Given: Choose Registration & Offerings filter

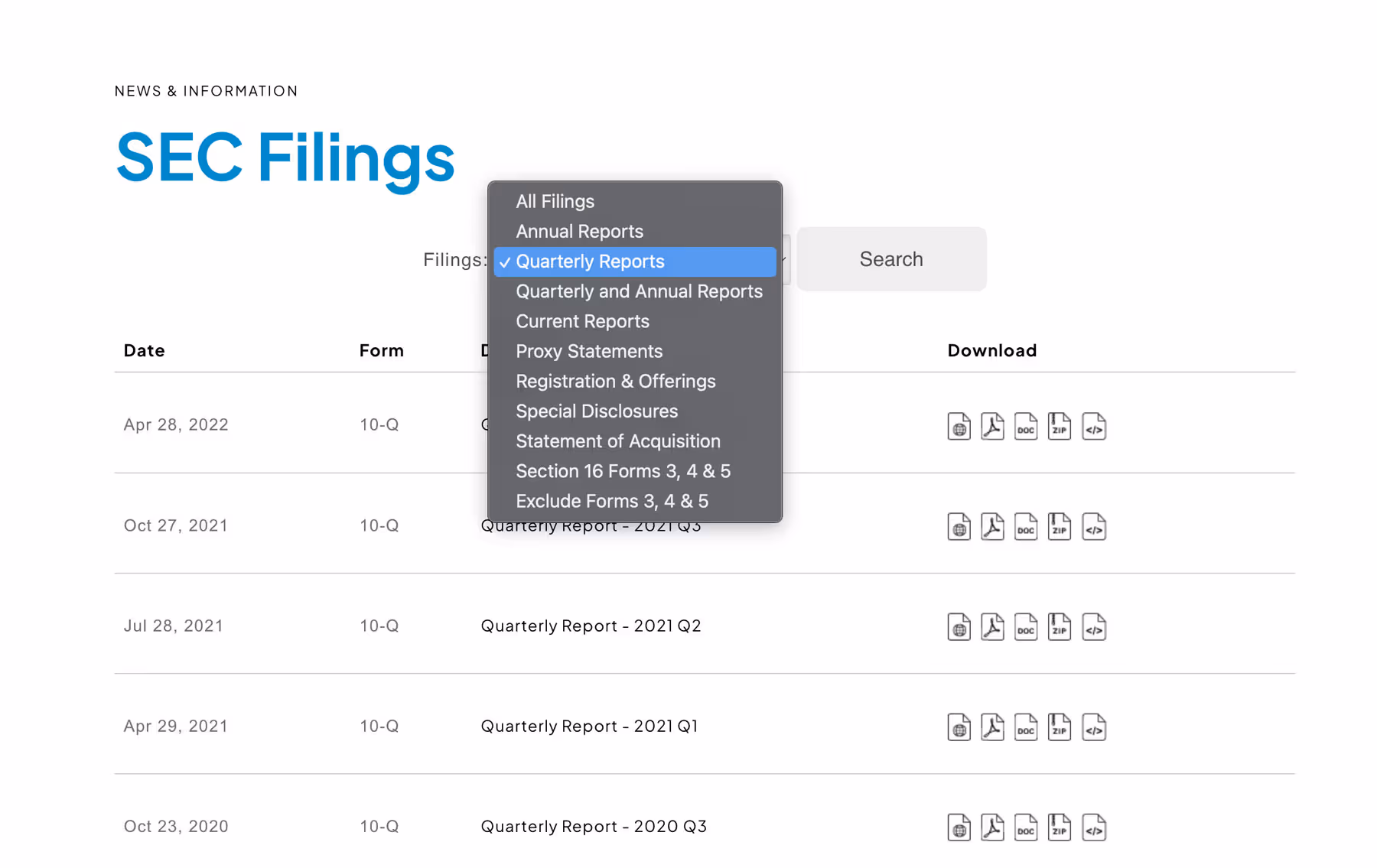Looking at the screenshot, I should click(635, 381).
